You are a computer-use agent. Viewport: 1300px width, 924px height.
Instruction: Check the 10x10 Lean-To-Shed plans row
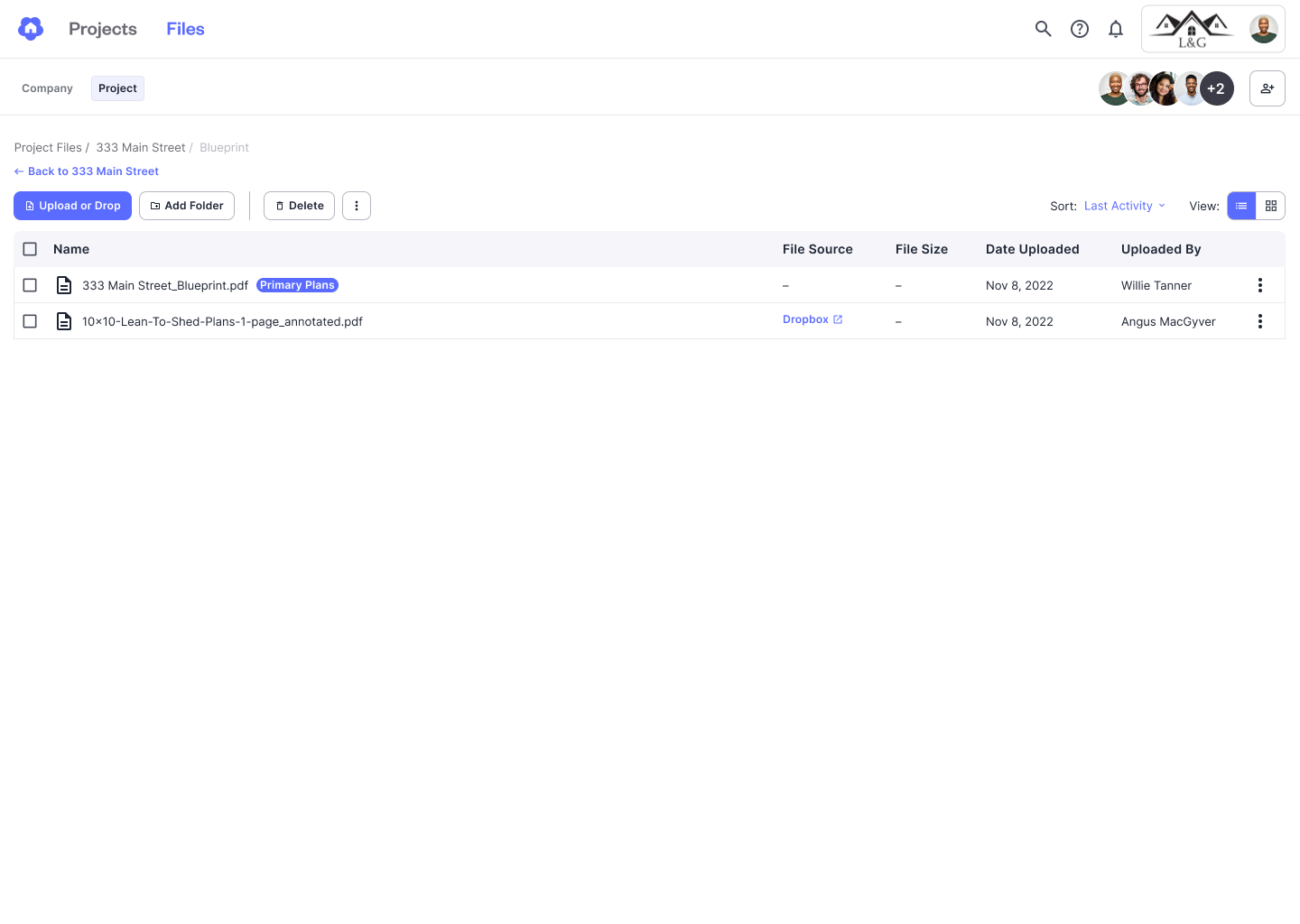point(30,320)
